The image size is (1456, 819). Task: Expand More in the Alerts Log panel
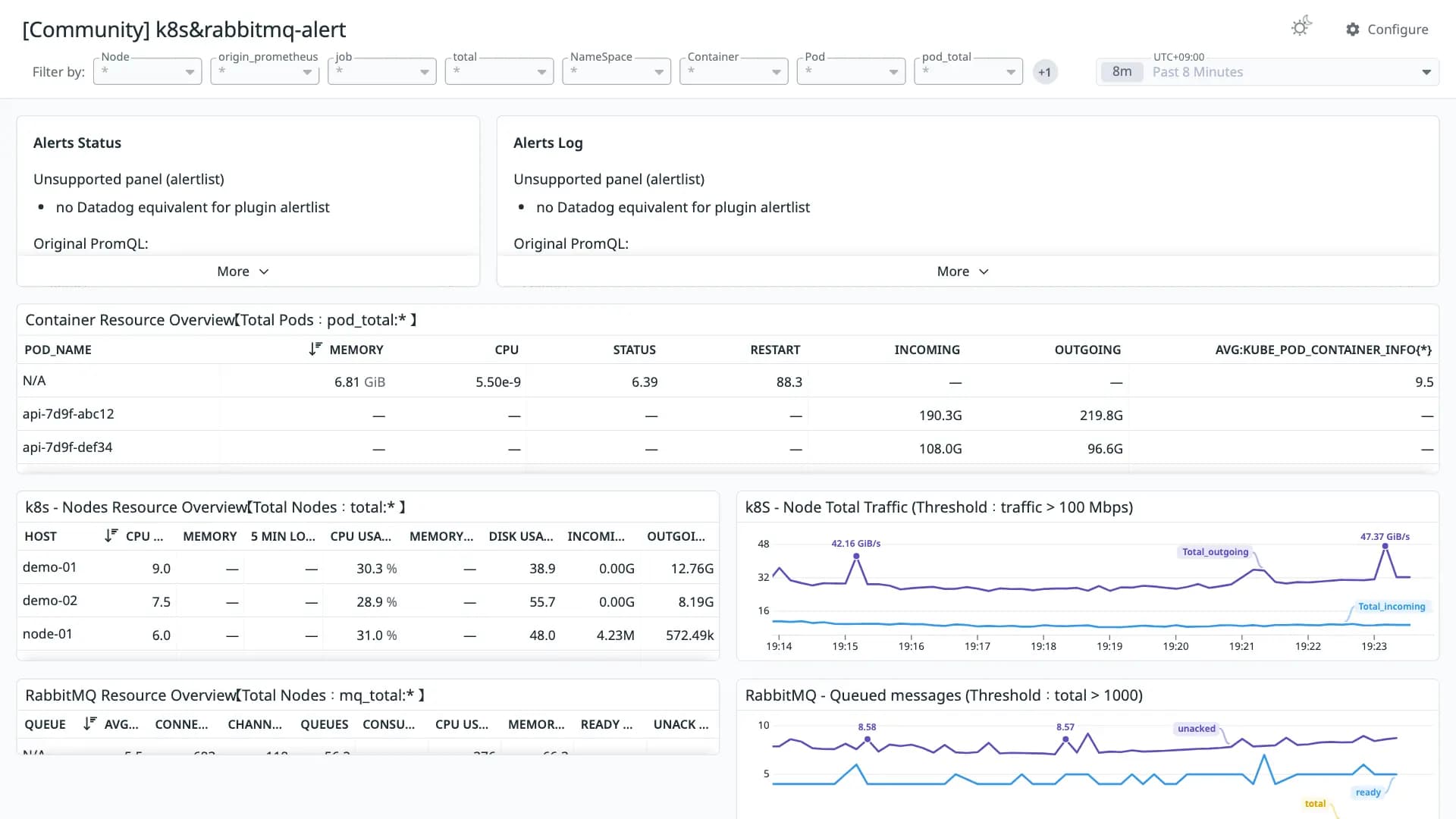coord(962,271)
